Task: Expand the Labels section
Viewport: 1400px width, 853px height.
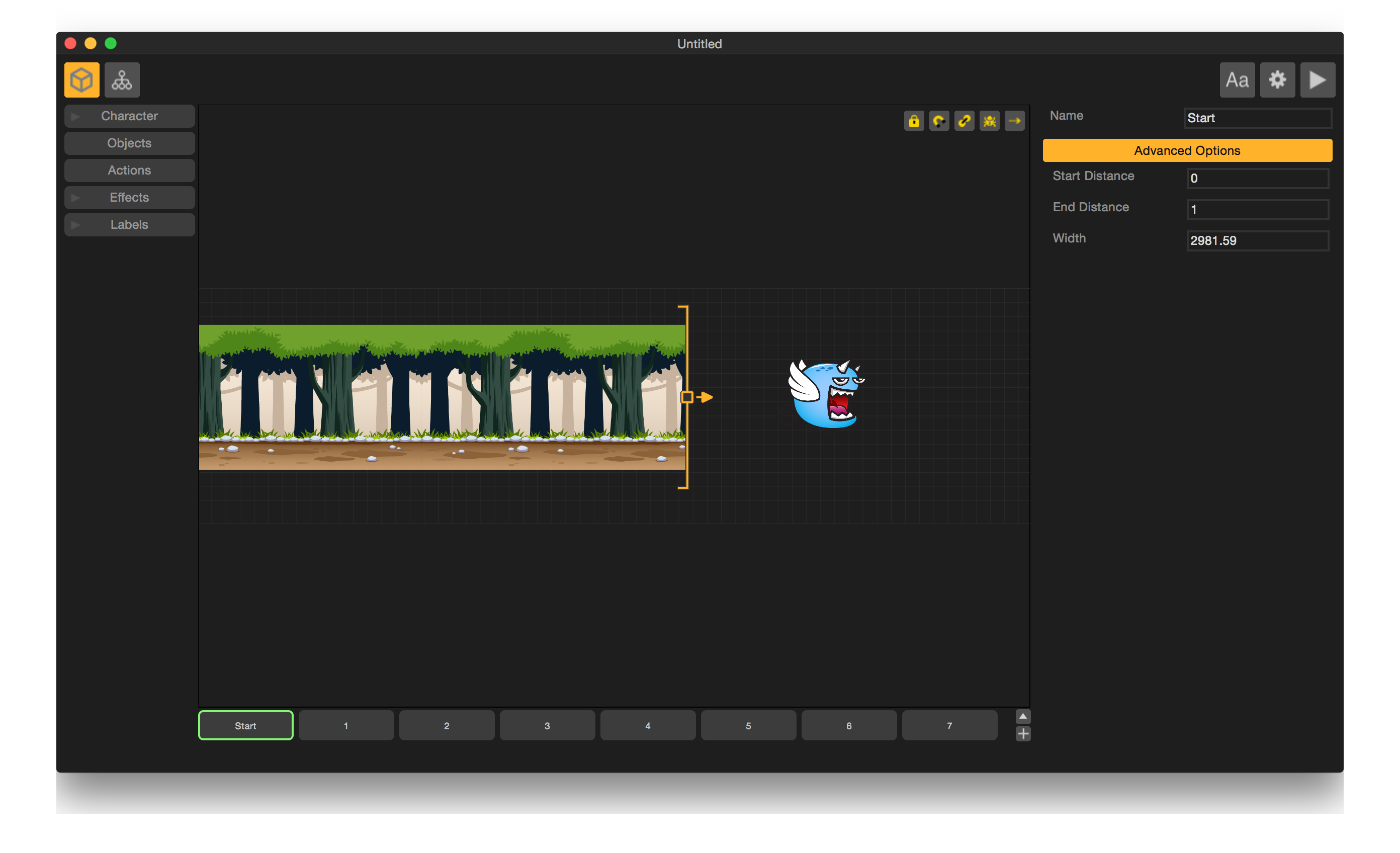Action: click(129, 224)
